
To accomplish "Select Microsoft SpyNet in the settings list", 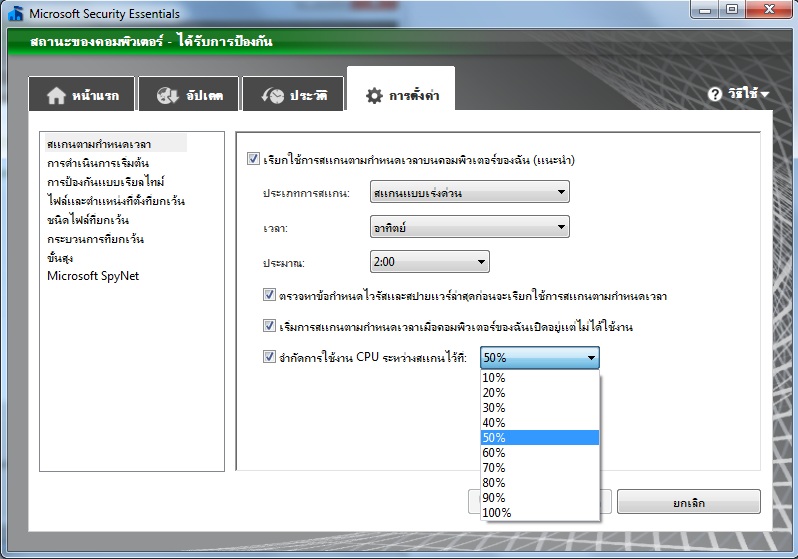I will coord(93,276).
